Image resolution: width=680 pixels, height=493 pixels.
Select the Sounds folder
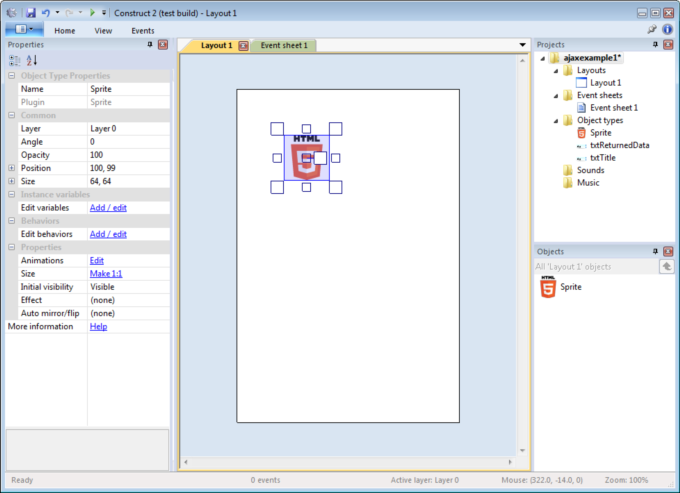[590, 170]
